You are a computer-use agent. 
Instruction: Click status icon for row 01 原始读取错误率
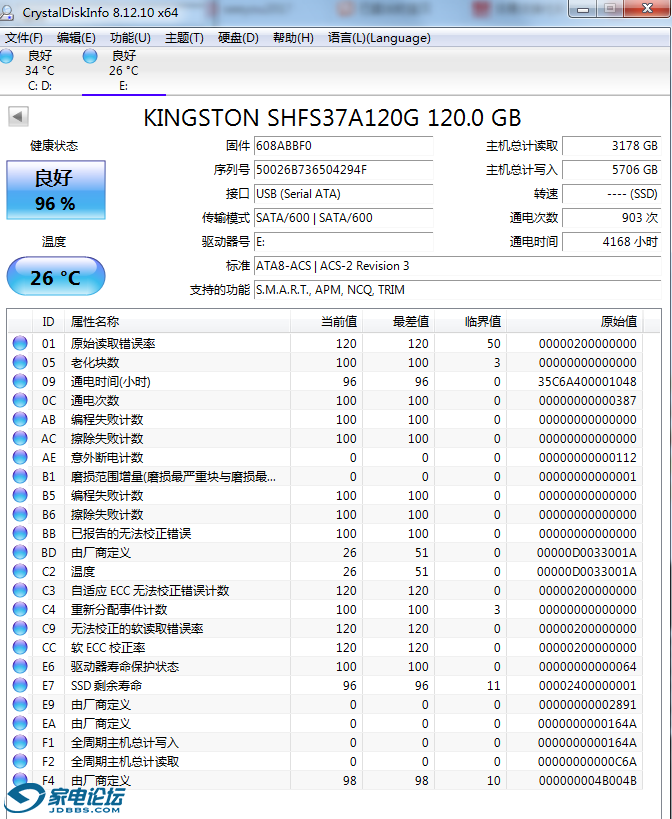click(x=20, y=343)
